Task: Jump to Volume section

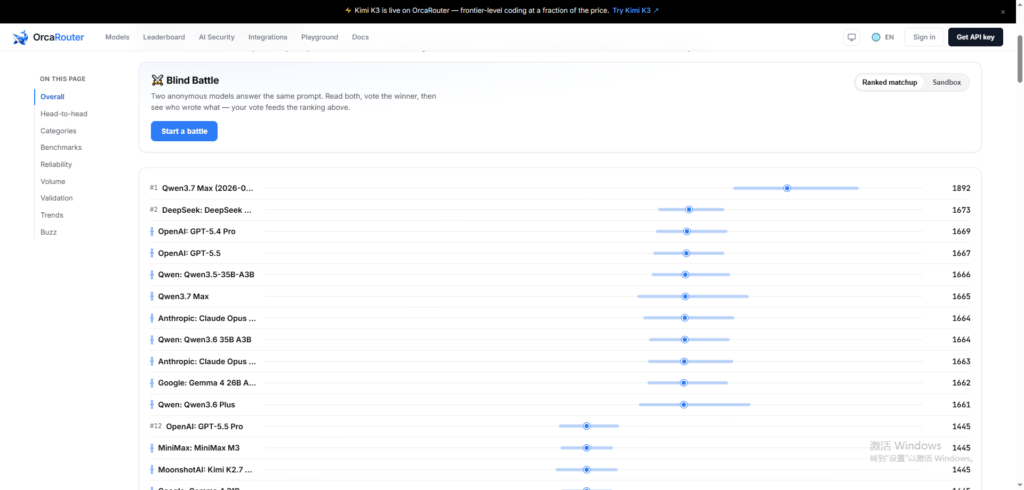Action: tap(53, 182)
